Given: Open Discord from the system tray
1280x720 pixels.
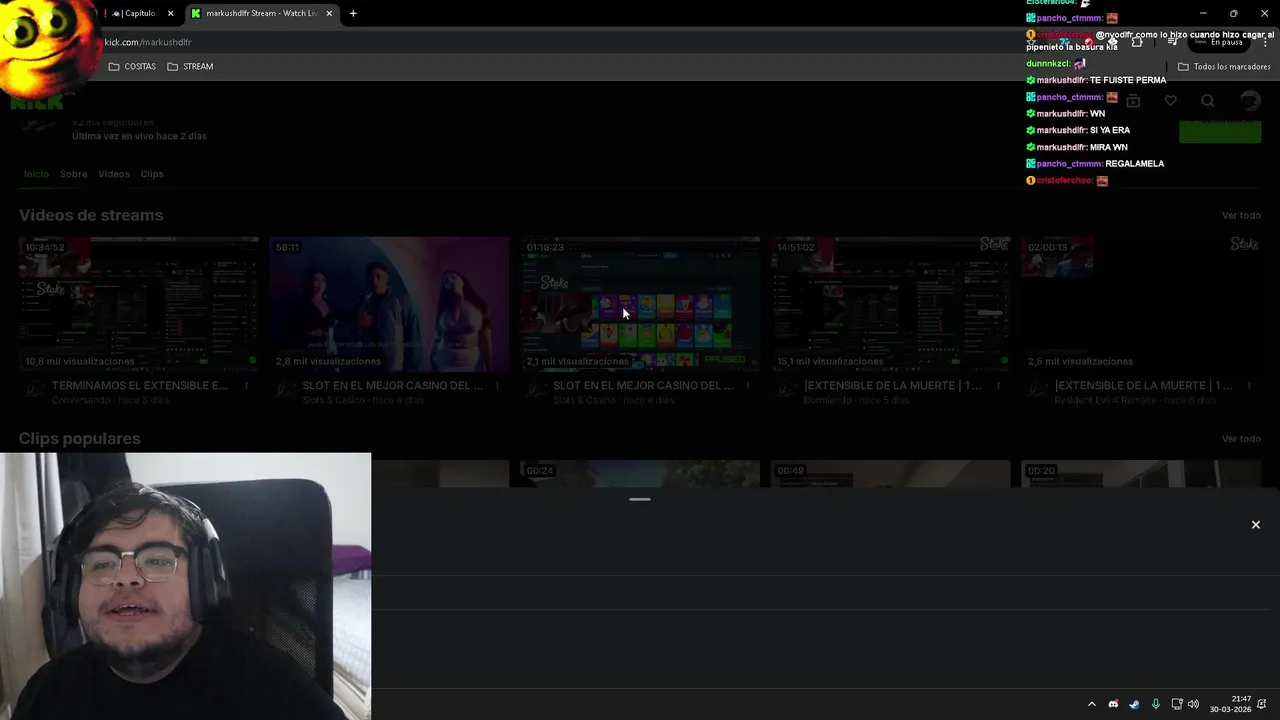Looking at the screenshot, I should 1113,704.
